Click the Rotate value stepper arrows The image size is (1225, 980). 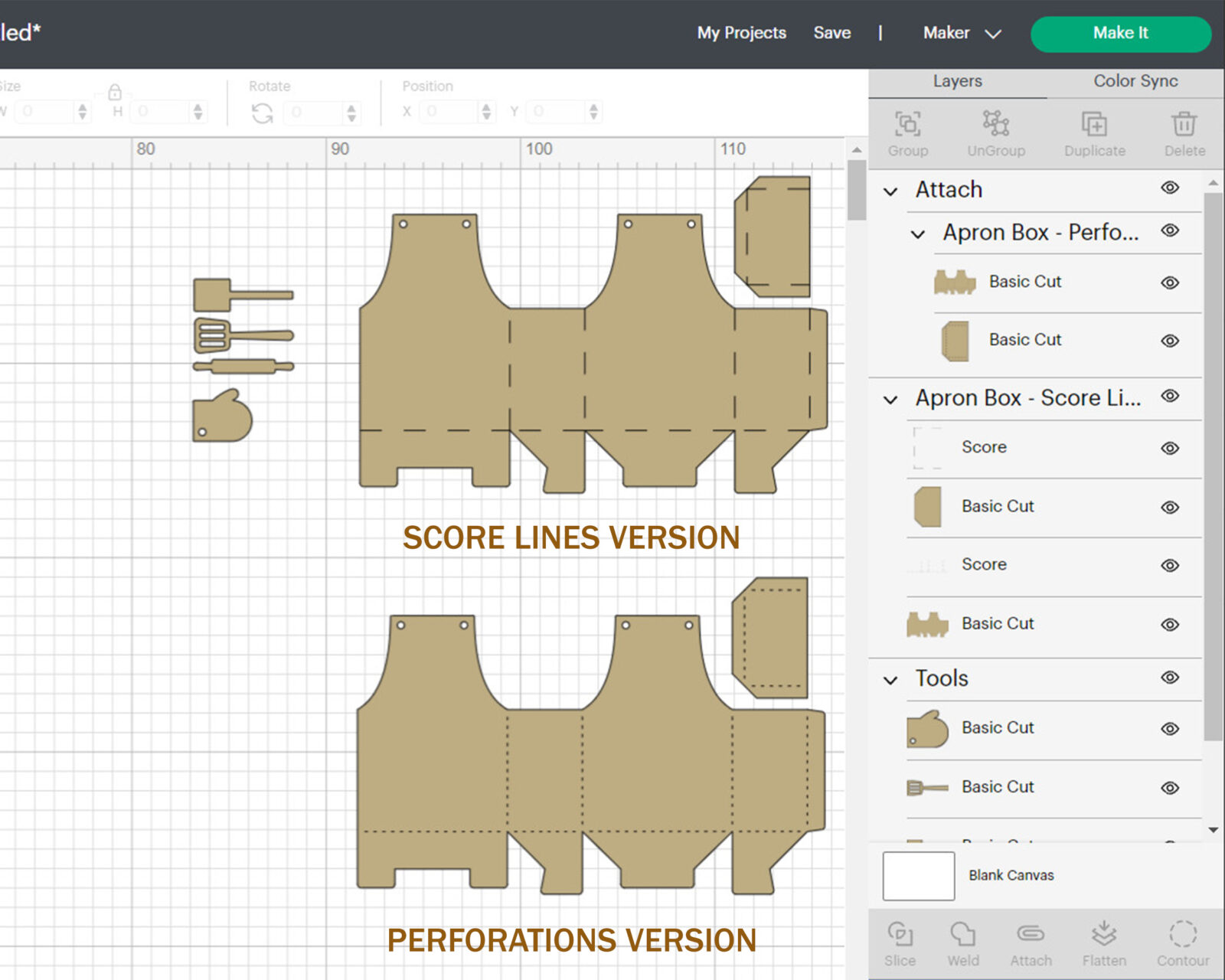pos(351,113)
